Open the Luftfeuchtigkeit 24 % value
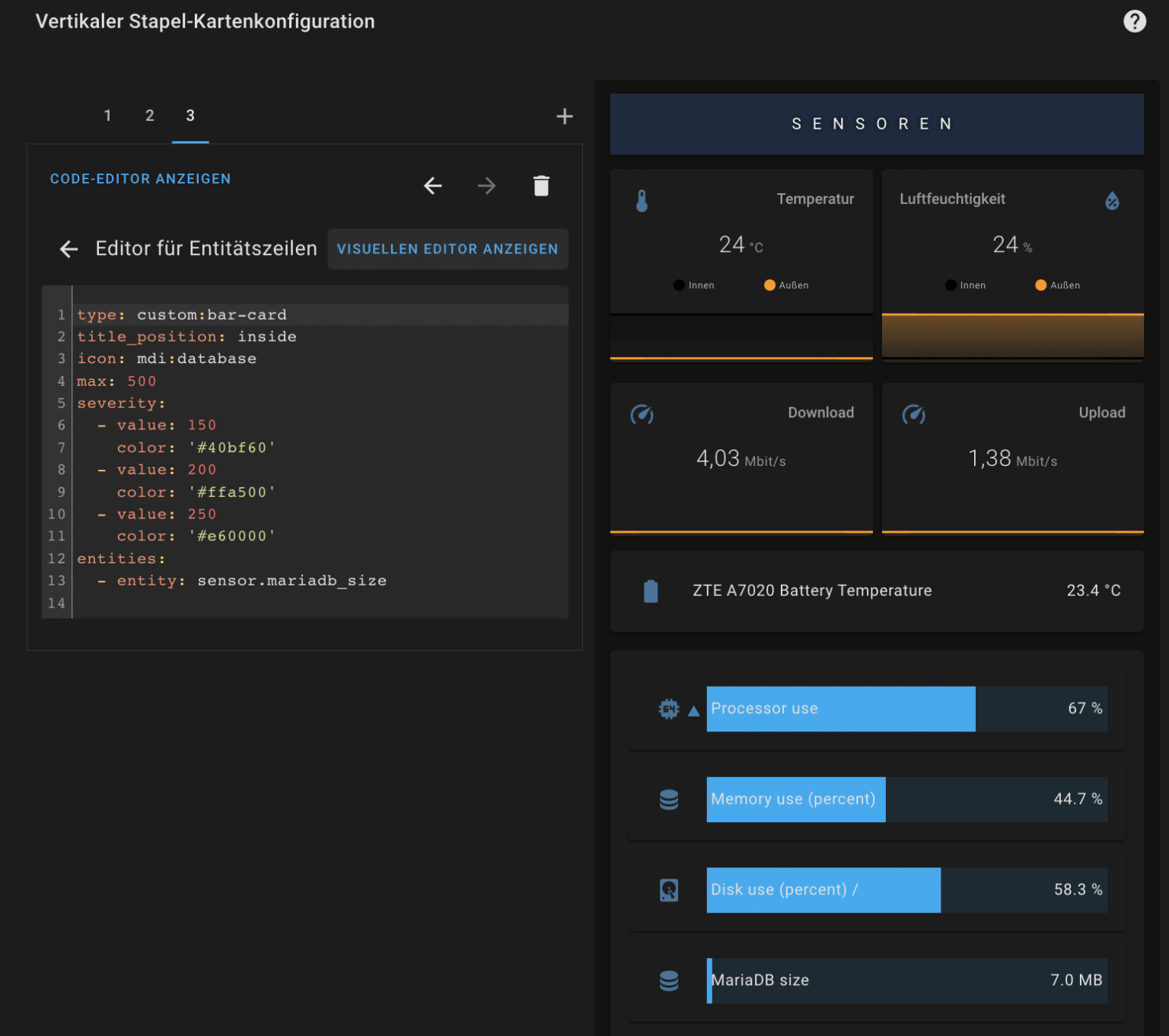1169x1036 pixels. click(x=1012, y=244)
